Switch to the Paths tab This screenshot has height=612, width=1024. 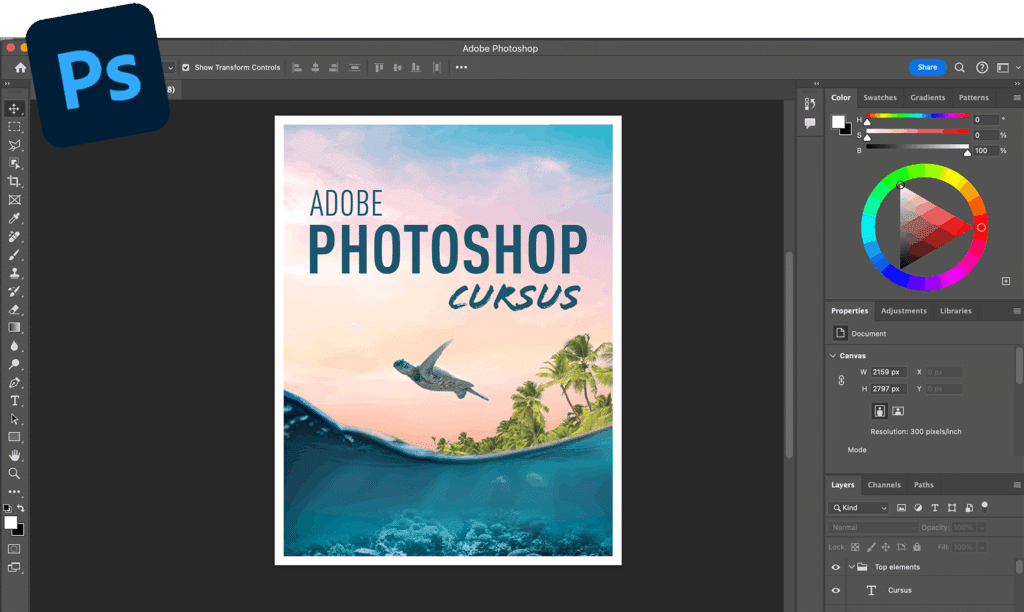pyautogui.click(x=923, y=485)
